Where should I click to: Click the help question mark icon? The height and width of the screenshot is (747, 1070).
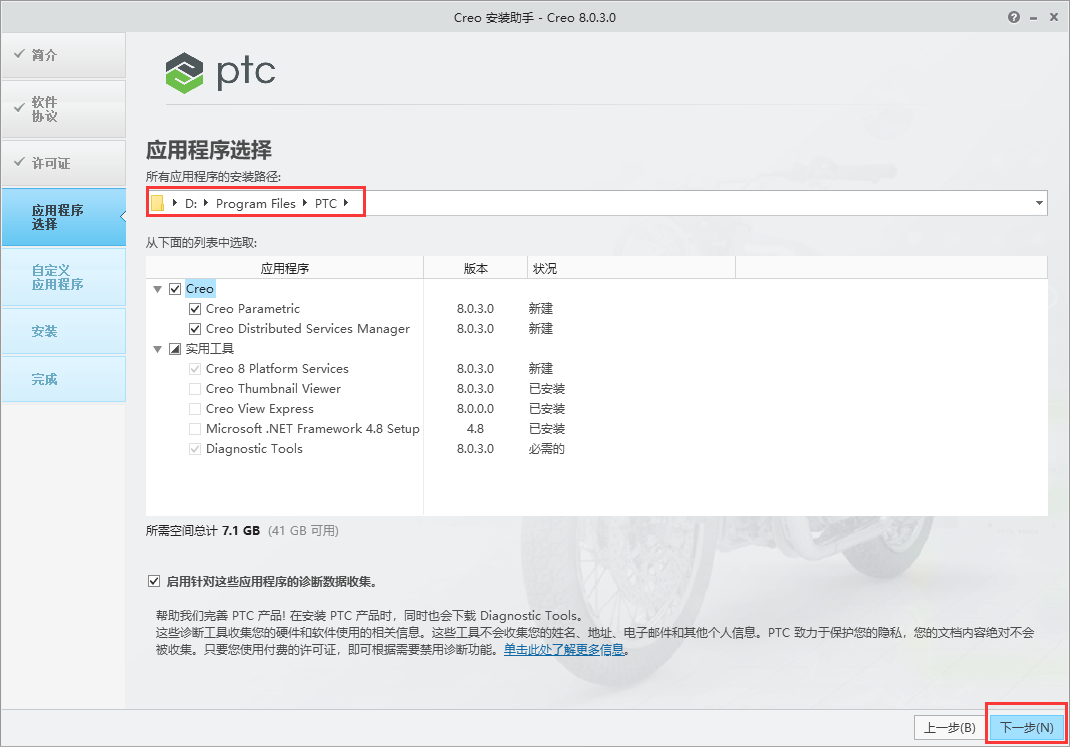click(x=1014, y=18)
